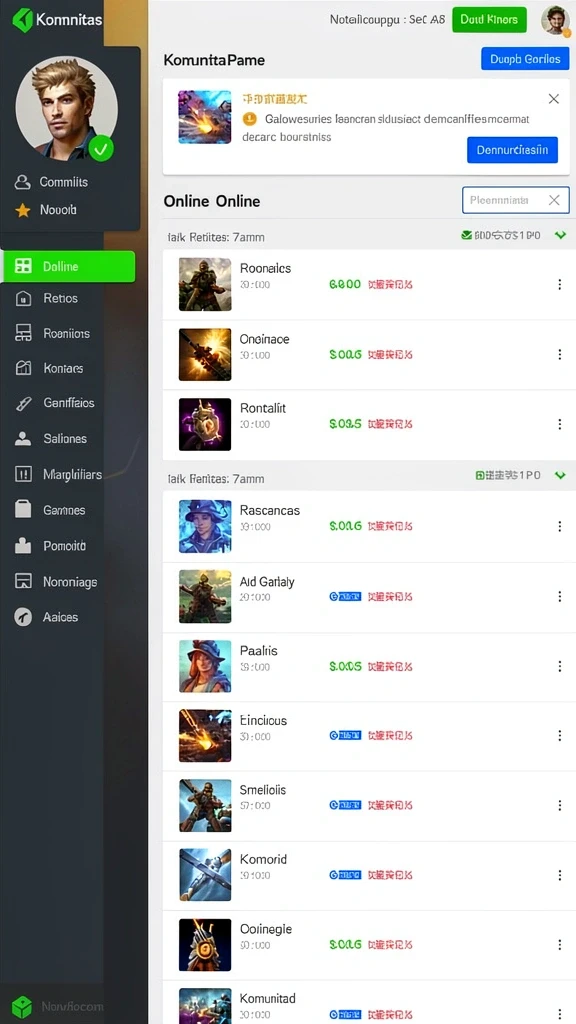The height and width of the screenshot is (1024, 576).
Task: Open the more options menu for Ald Garialy
Action: [x=560, y=596]
